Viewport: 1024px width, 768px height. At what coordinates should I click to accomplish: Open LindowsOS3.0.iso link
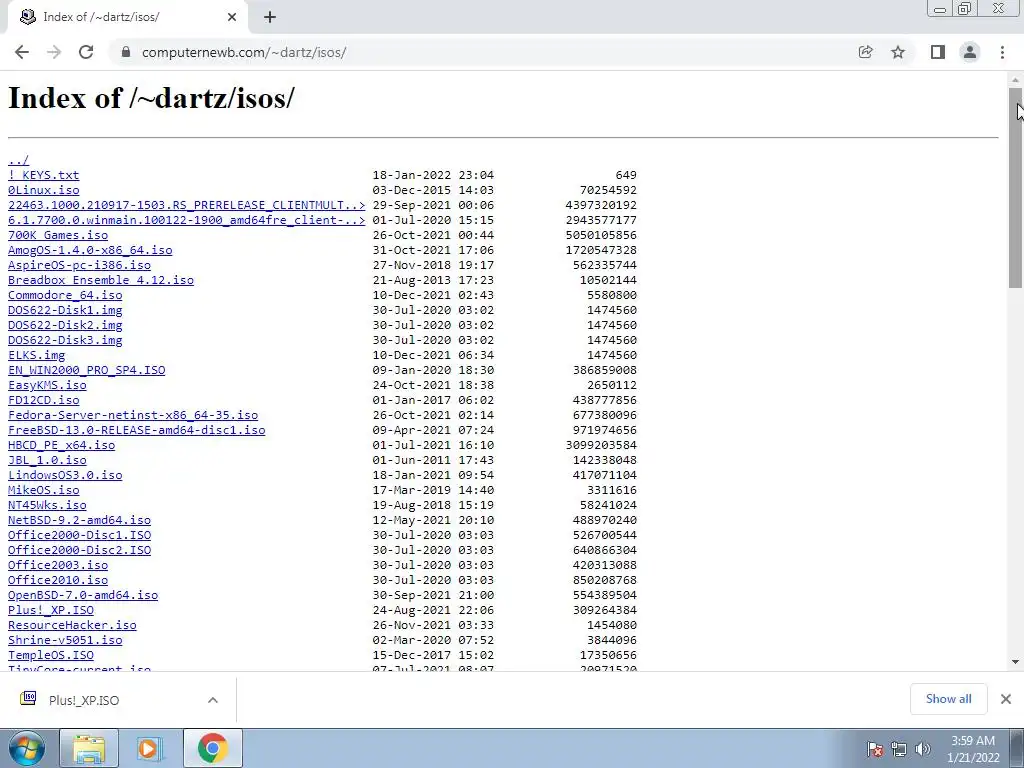pos(65,475)
